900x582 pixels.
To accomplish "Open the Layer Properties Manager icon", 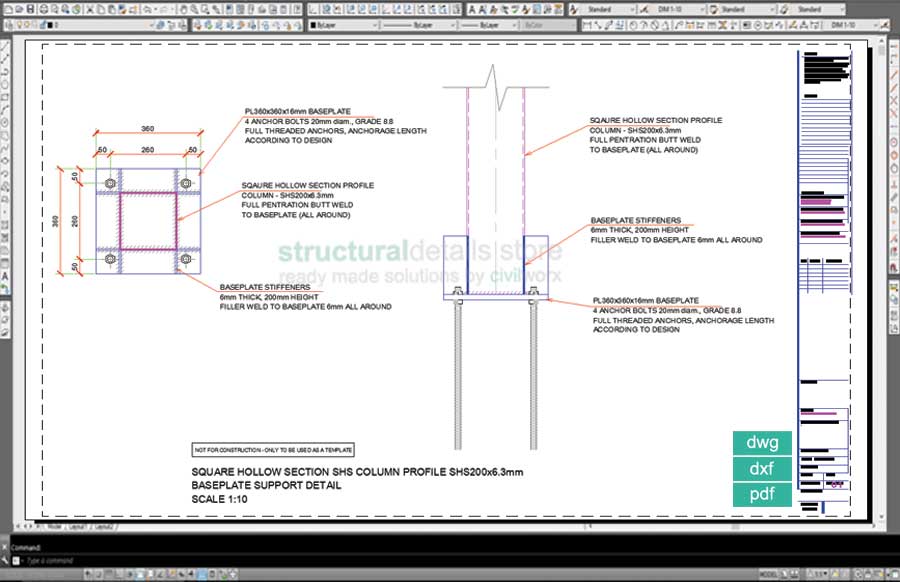I will point(8,26).
